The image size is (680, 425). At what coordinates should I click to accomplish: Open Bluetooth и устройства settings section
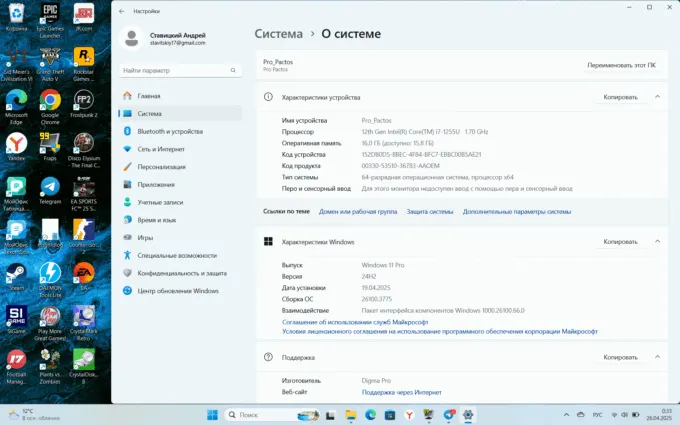(x=169, y=131)
